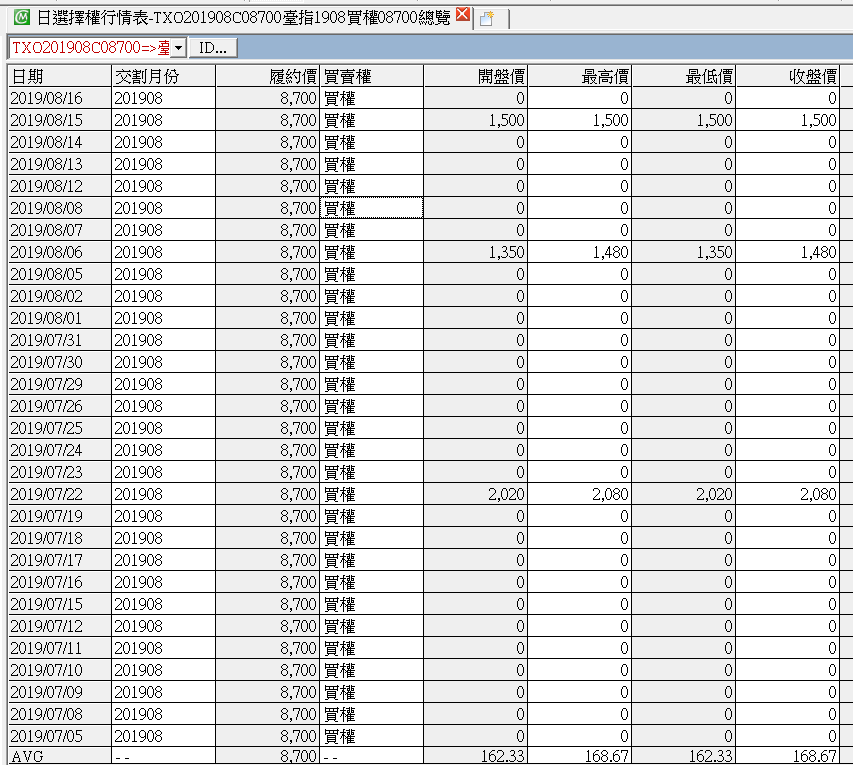This screenshot has height=765, width=853.
Task: Select the 2019/07/09 date cell
Action: [x=59, y=693]
